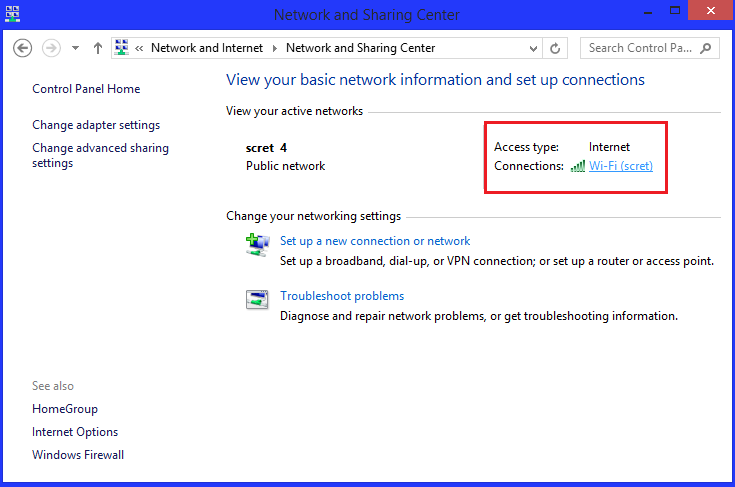Viewport: 735px width, 487px height.
Task: Open the address bar history dropdown
Action: [533, 48]
